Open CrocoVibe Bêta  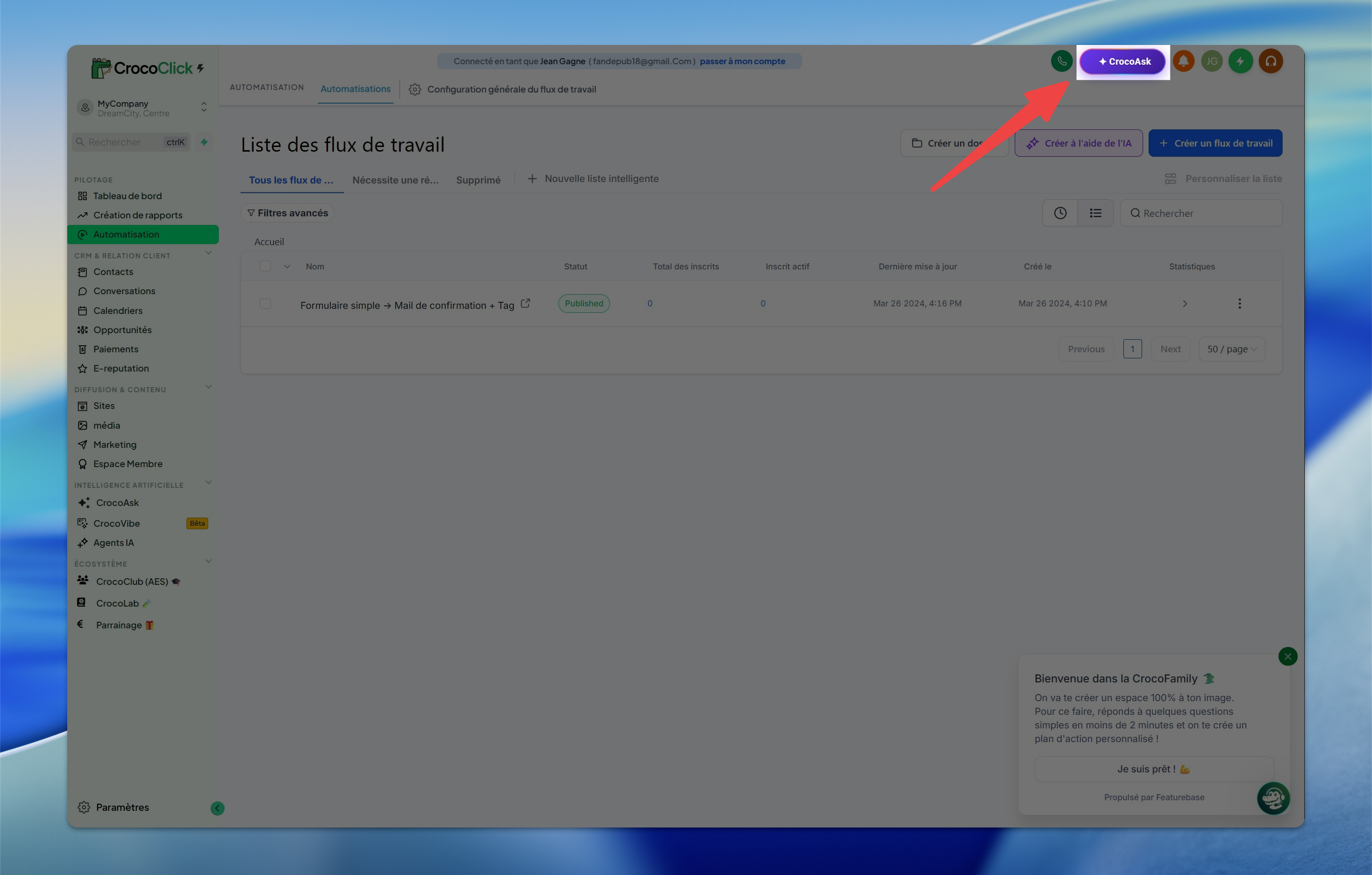pyautogui.click(x=143, y=523)
